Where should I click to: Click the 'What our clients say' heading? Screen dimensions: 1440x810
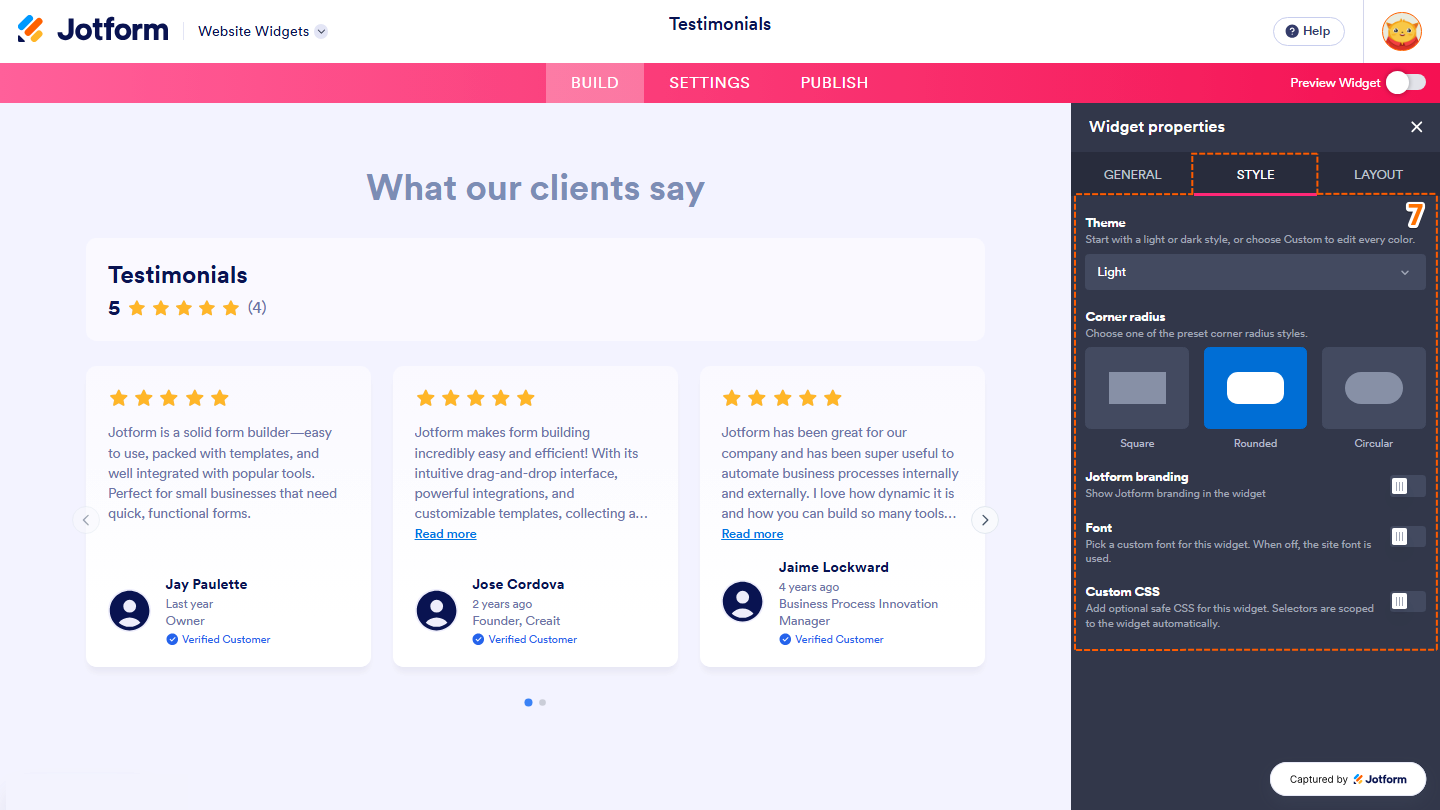[x=536, y=188]
